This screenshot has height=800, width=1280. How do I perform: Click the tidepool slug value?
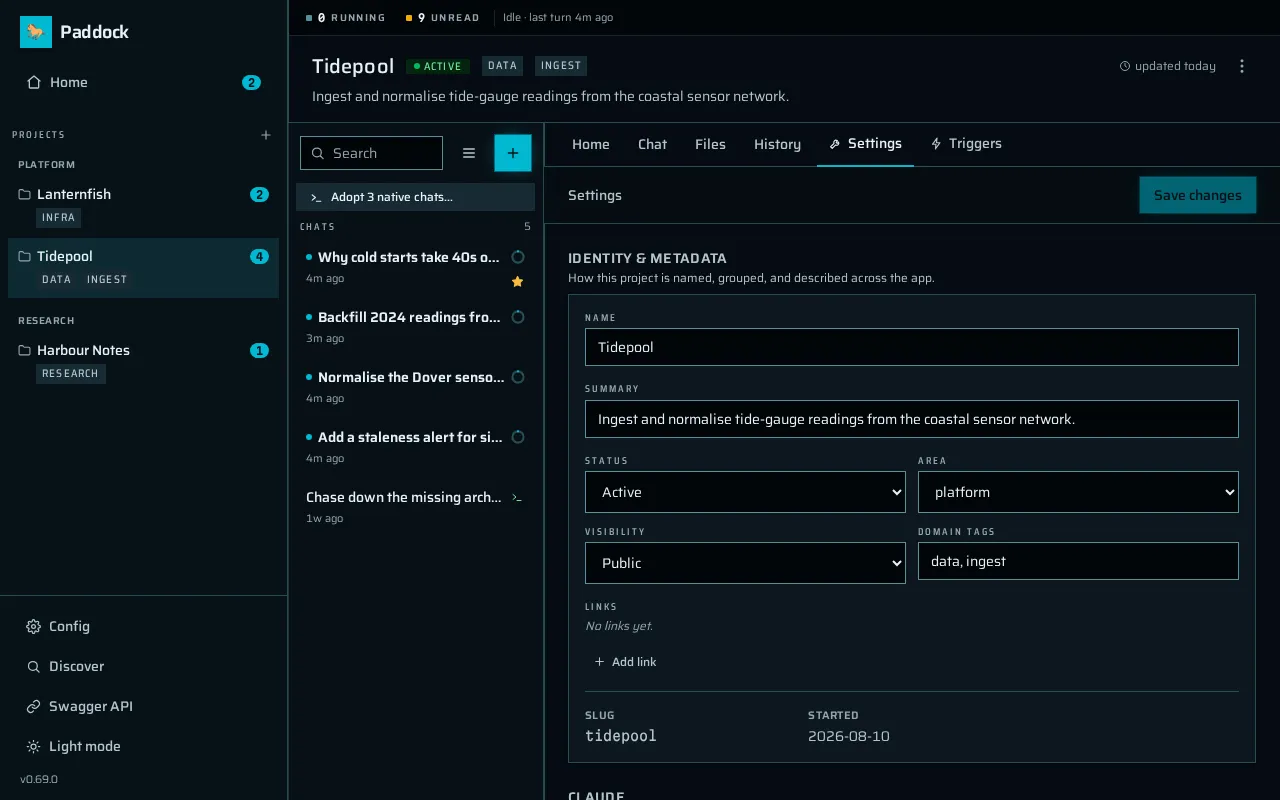click(621, 736)
